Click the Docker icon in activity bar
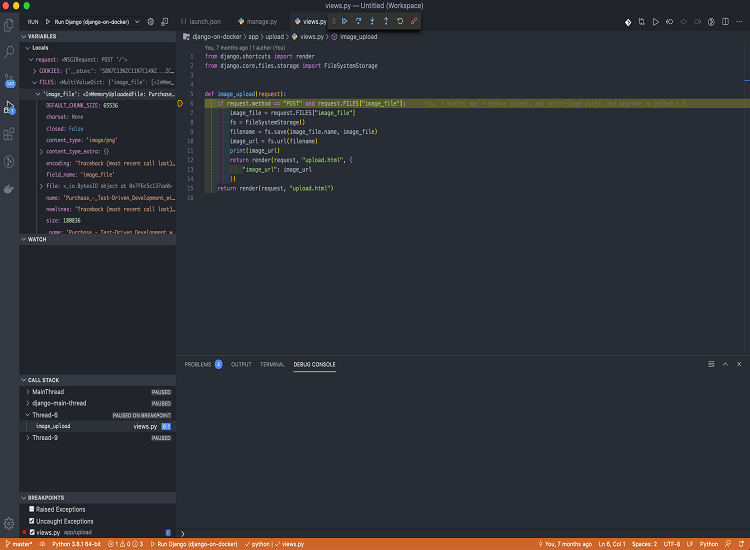 (x=9, y=188)
